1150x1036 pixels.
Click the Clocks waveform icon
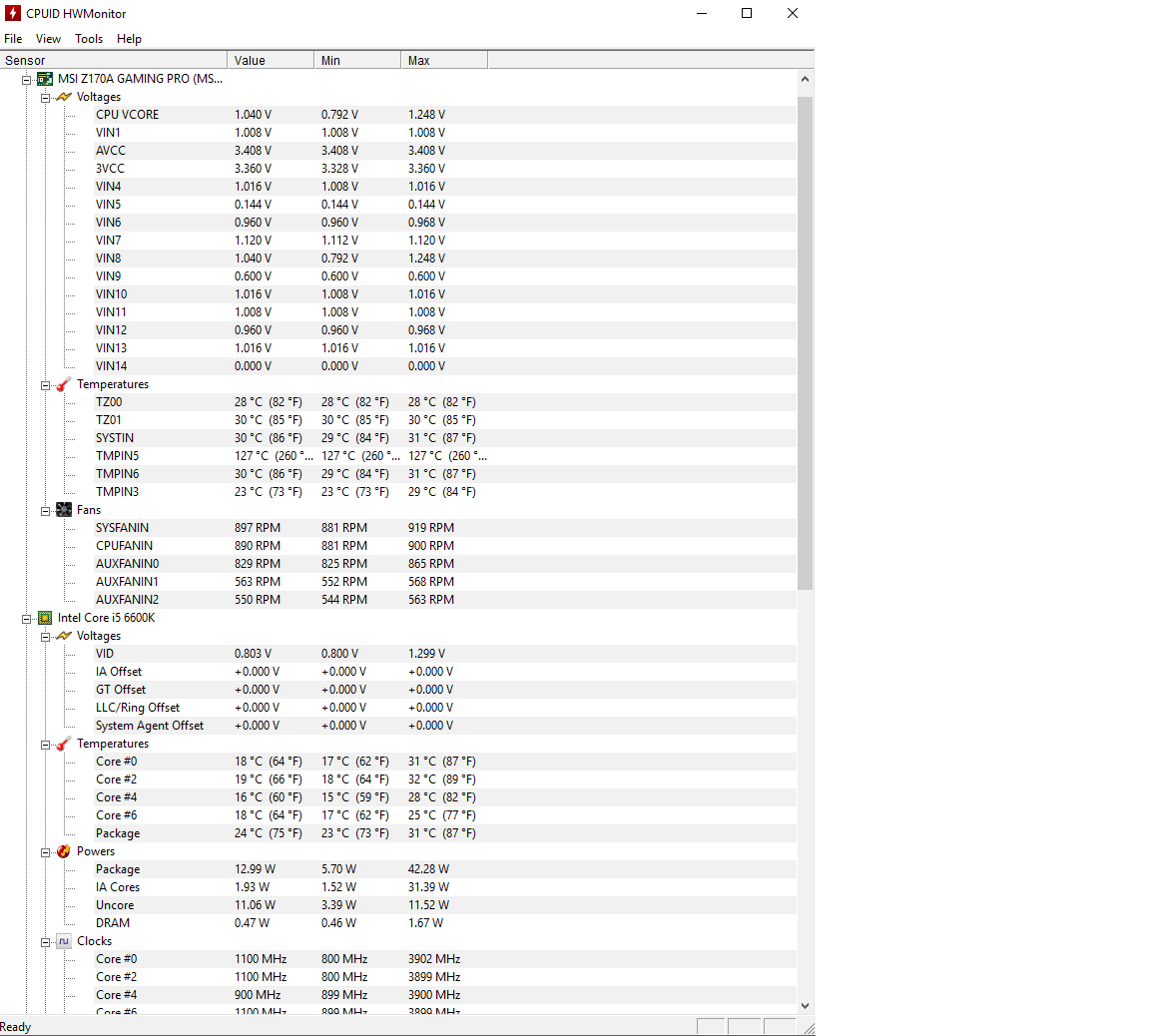point(64,941)
